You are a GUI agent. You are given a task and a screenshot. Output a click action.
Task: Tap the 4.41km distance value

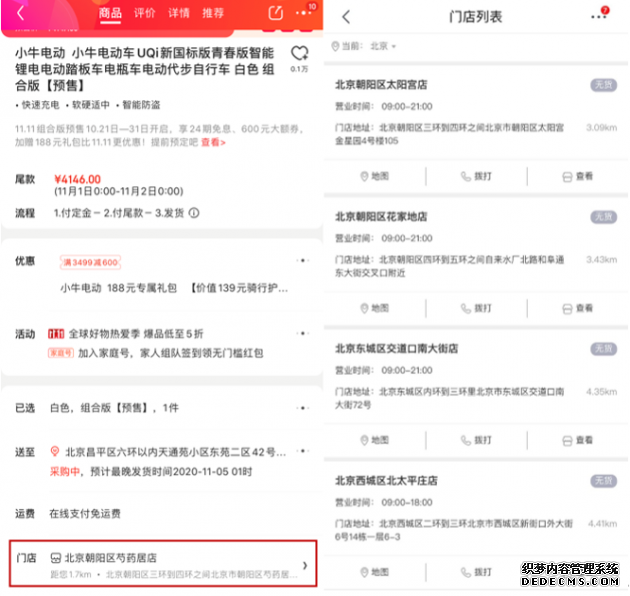point(602,524)
